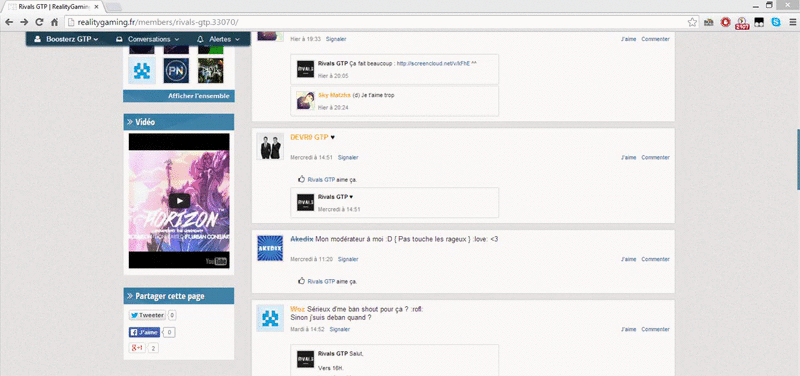Open the PN visitor avatar
Viewport: 800px width, 376px height.
tap(176, 70)
